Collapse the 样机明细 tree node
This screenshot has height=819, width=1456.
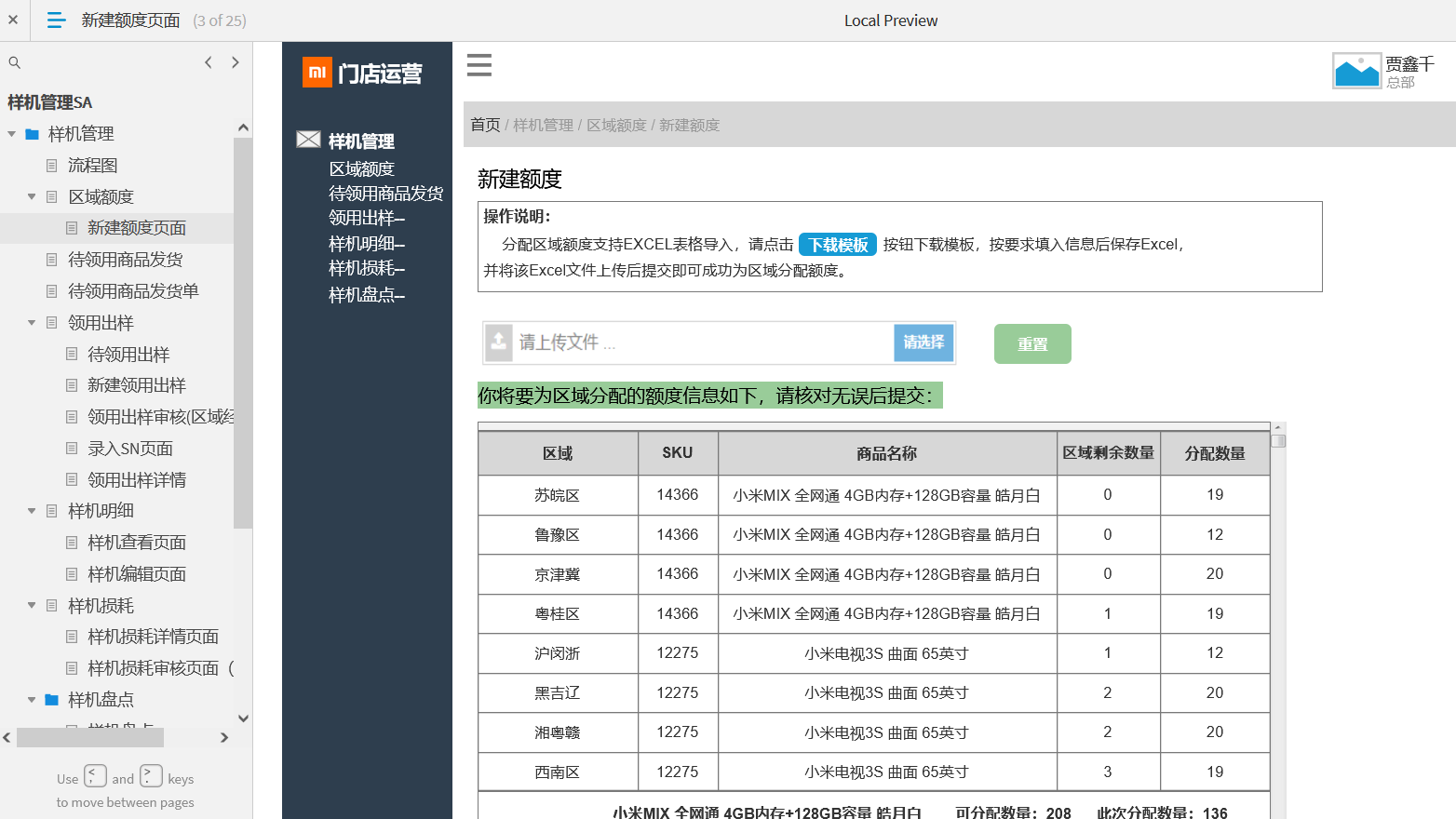[x=32, y=511]
